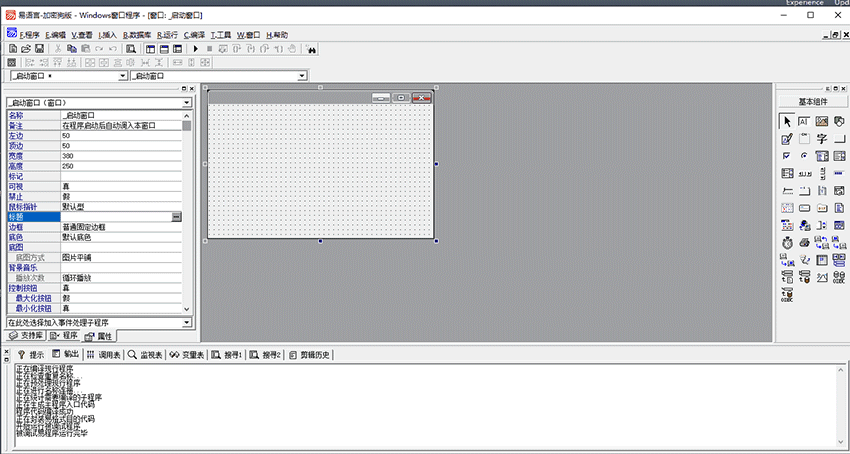
Task: Click the 可视 property row
Action: 94,187
